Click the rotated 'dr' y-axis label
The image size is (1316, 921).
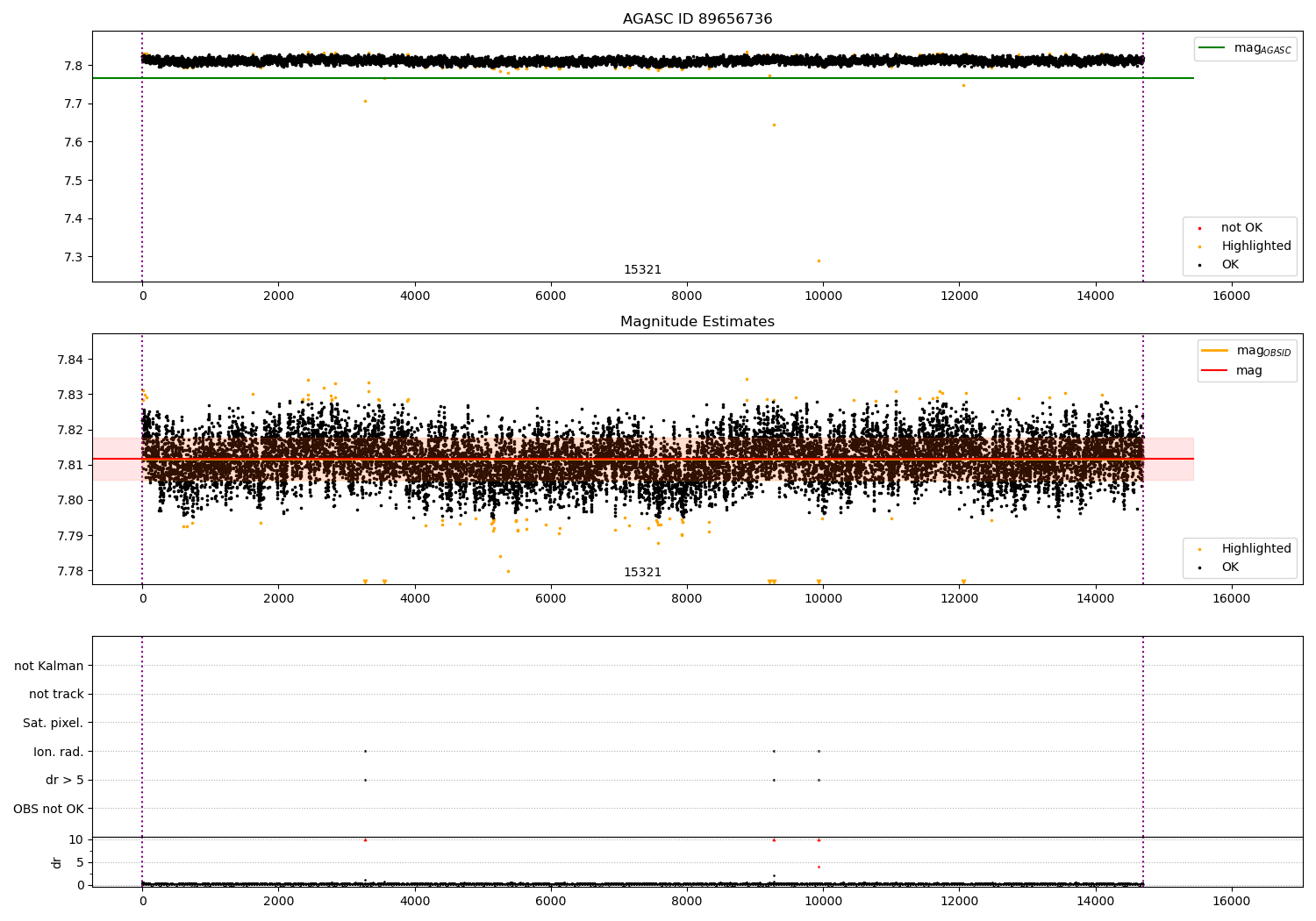coord(57,862)
